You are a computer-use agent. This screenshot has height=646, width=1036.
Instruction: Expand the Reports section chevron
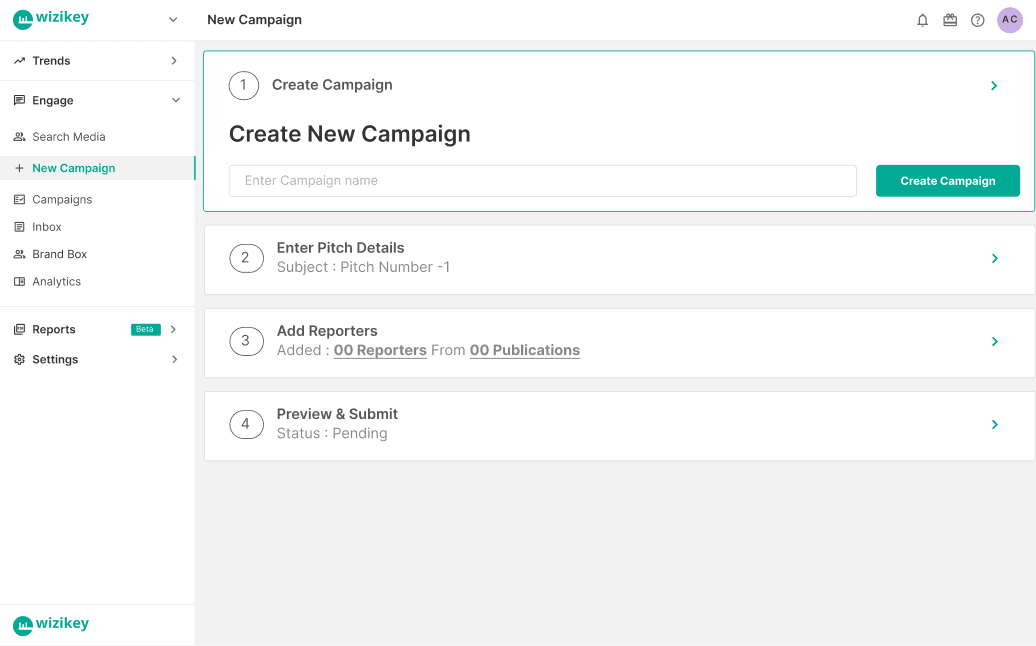pos(174,330)
